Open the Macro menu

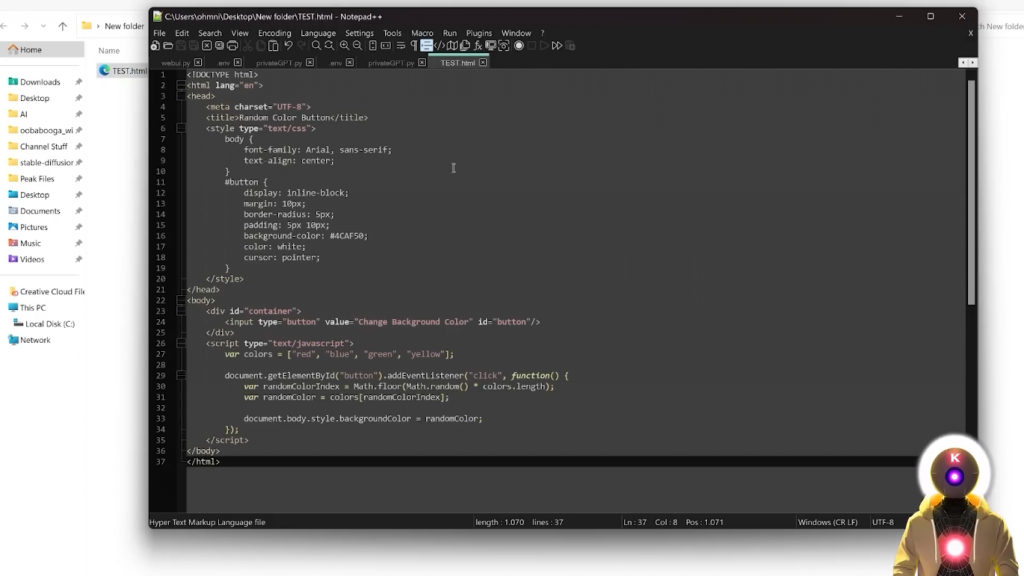(422, 33)
